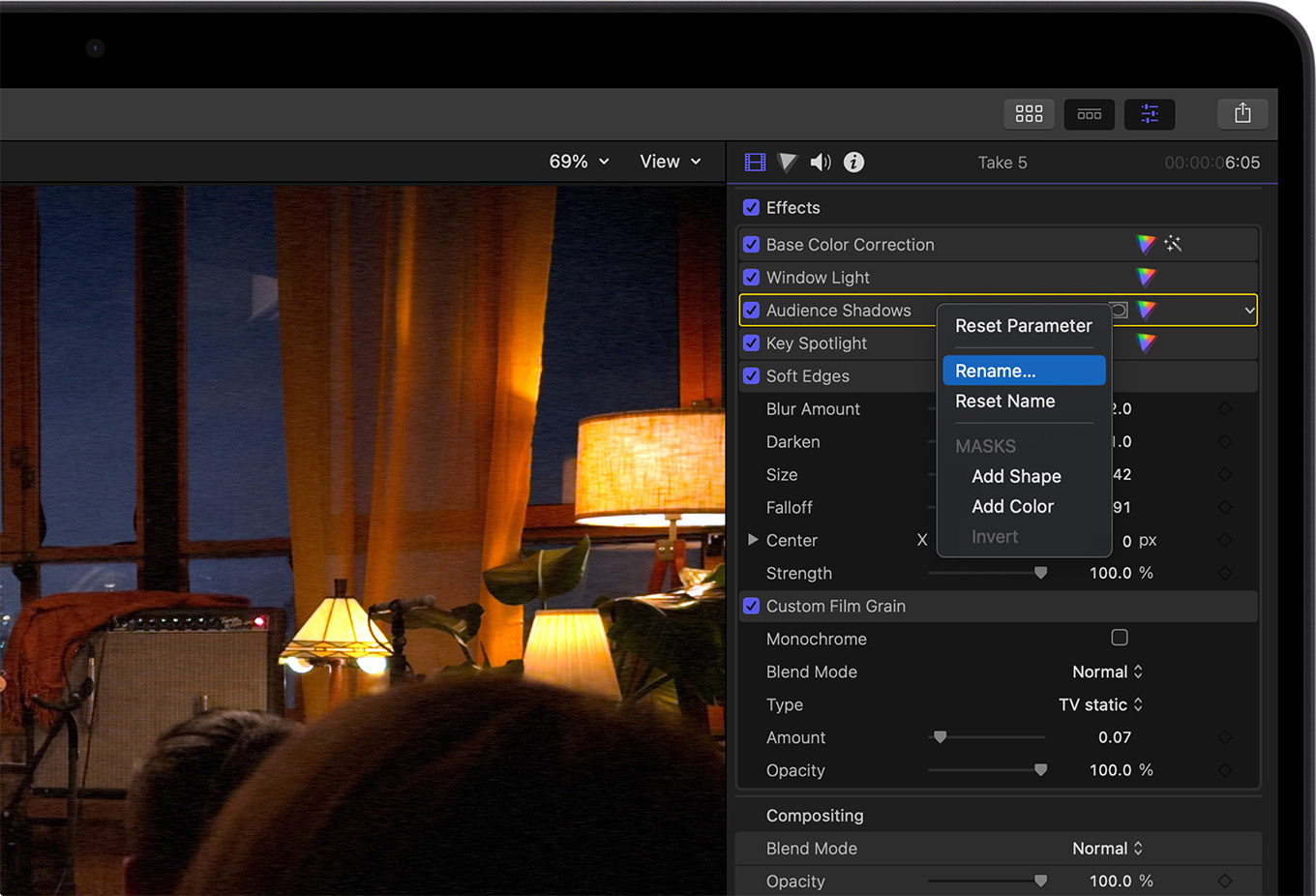Click the Strength value 100.0 %
The height and width of the screenshot is (896, 1316).
pos(1121,573)
